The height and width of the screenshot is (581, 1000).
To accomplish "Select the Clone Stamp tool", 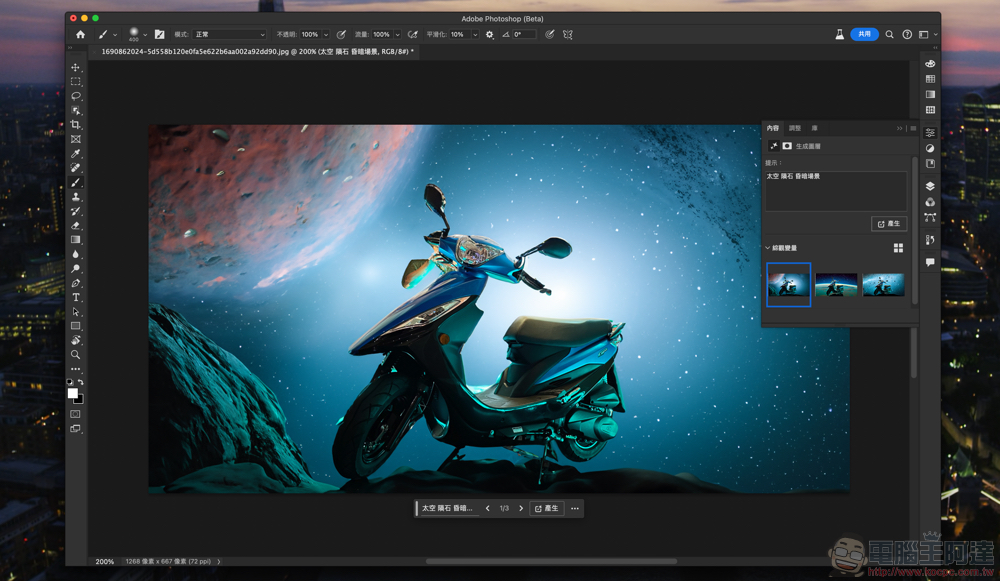I will point(76,197).
